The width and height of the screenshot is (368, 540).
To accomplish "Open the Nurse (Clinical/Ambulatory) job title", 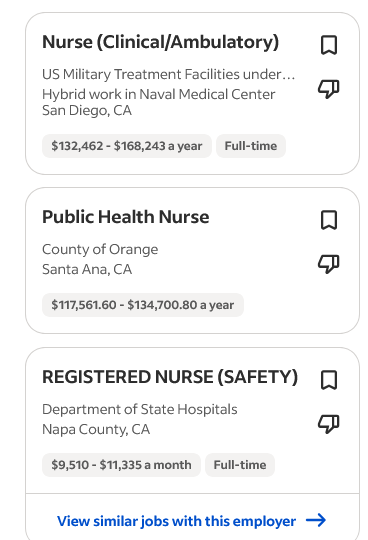I will tap(160, 42).
